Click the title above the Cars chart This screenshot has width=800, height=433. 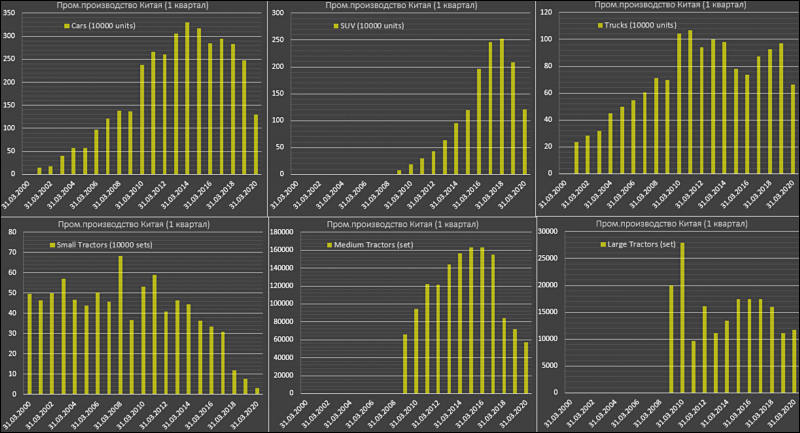(132, 5)
